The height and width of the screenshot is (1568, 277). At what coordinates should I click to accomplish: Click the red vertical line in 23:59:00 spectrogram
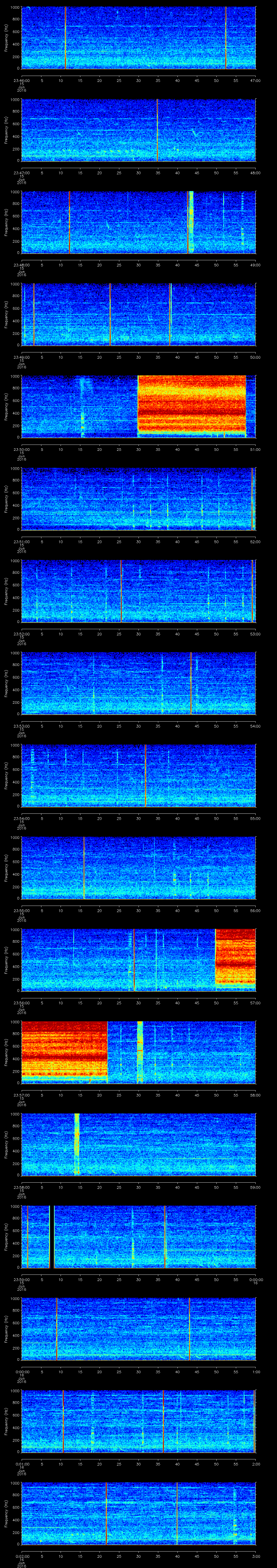click(165, 1237)
